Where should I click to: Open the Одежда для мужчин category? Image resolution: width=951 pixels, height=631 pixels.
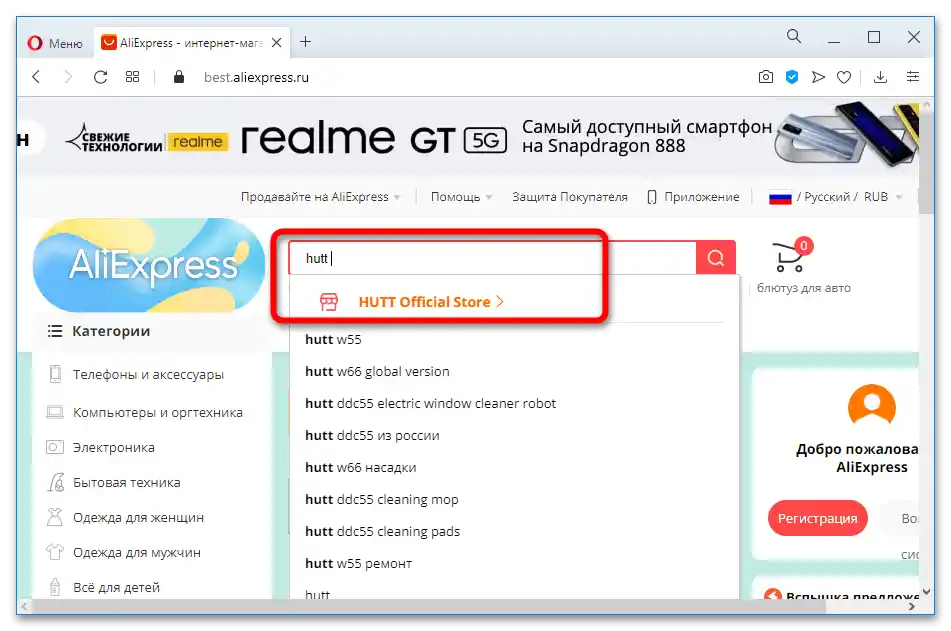click(136, 553)
